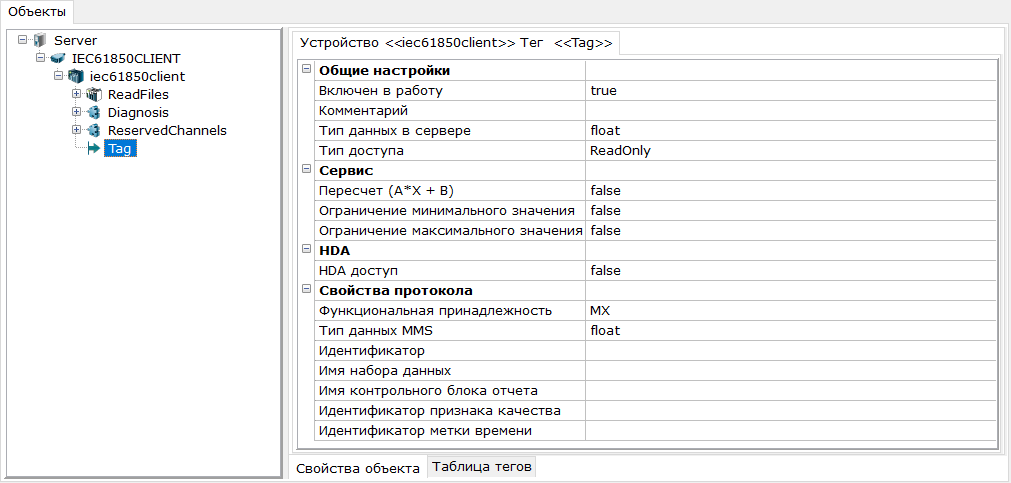Click the Имя набора данных label
1011x483 pixels.
(385, 371)
